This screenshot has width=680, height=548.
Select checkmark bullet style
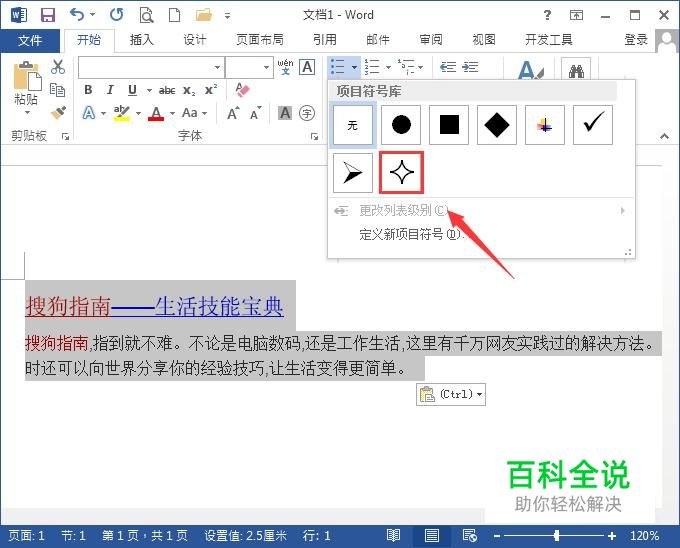(593, 125)
